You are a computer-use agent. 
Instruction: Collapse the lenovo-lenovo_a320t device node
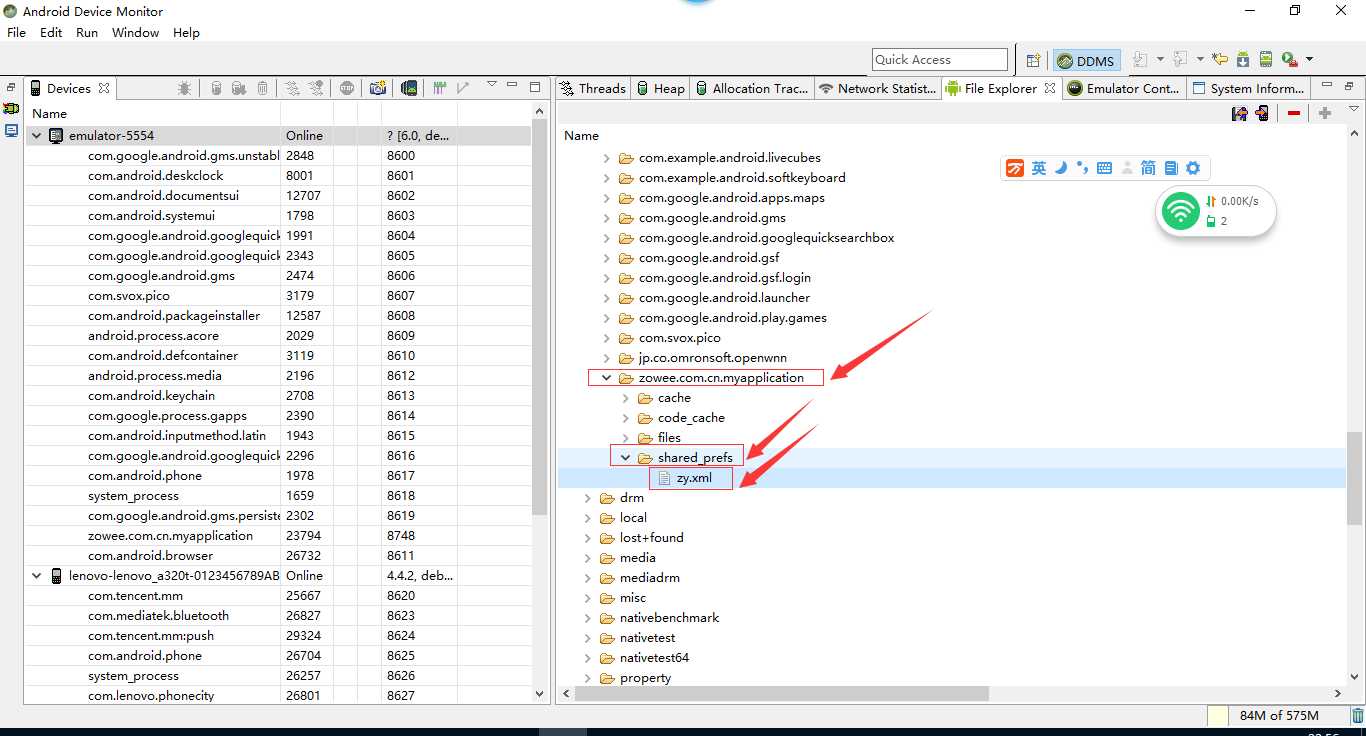click(x=37, y=575)
